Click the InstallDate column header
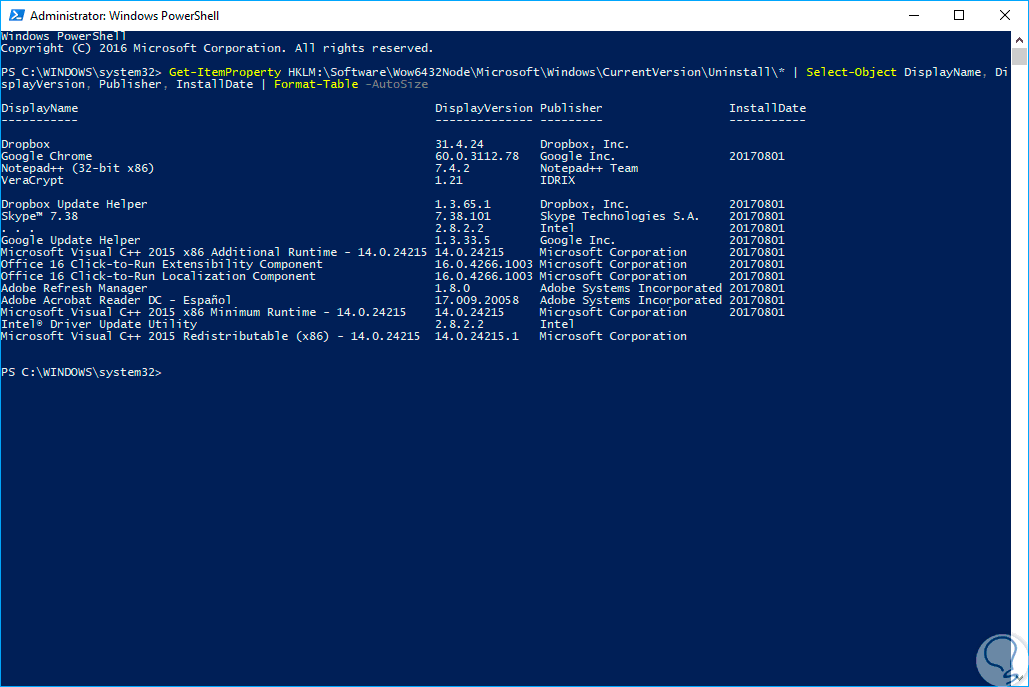 [767, 108]
